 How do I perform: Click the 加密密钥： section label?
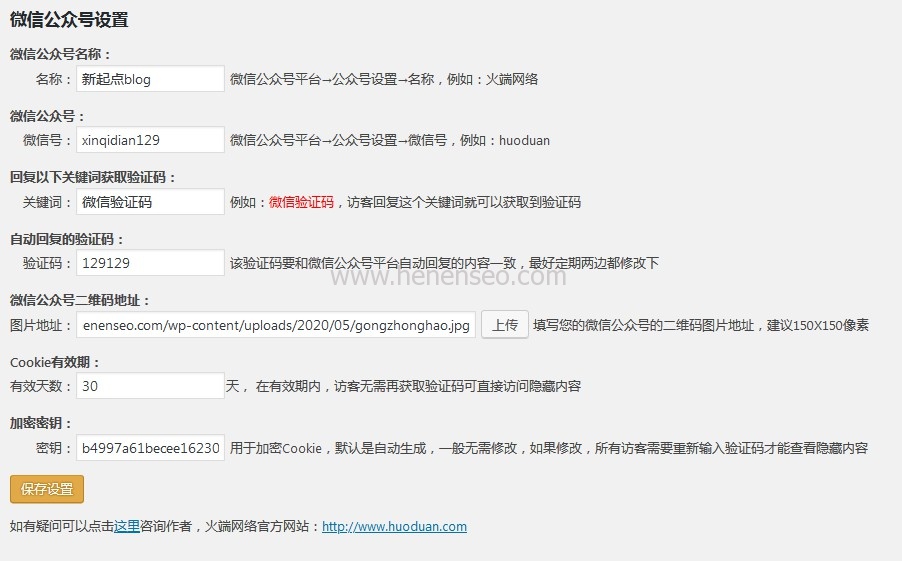pyautogui.click(x=41, y=423)
